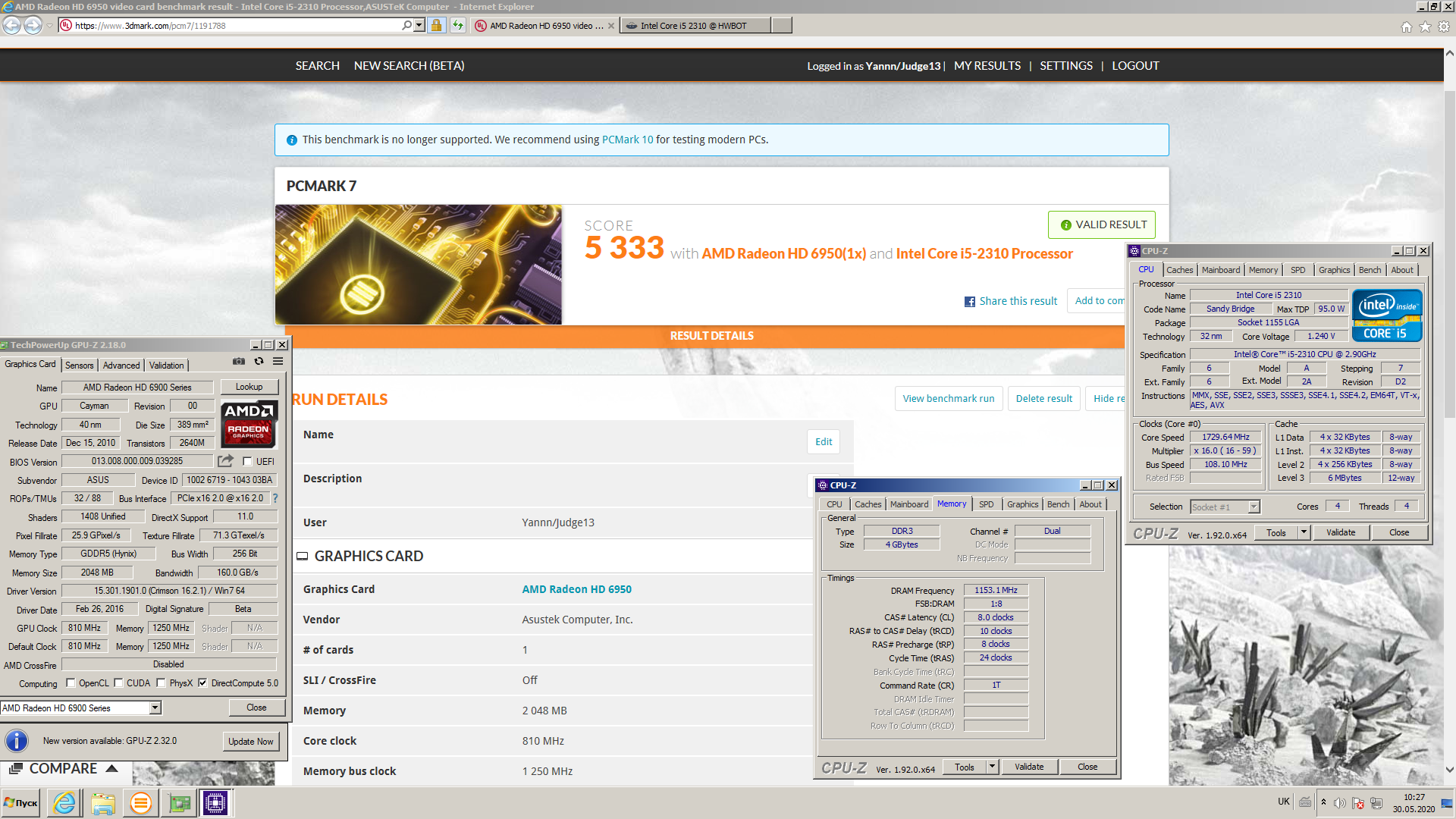
Task: Switch to CPU-Z via the purple taskbar icon
Action: coord(215,802)
